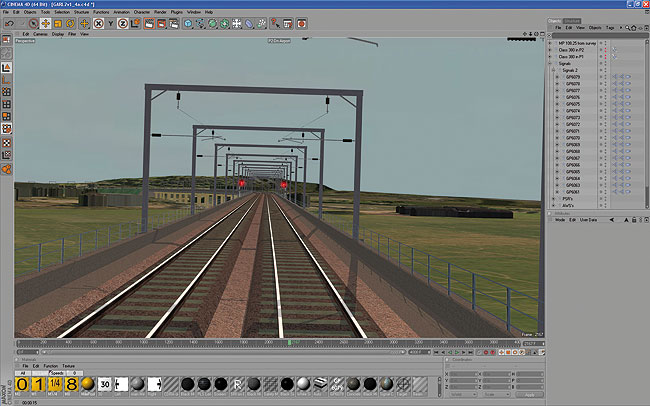The width and height of the screenshot is (650, 406).
Task: Toggle the Z-axis lock icon
Action: point(122,23)
